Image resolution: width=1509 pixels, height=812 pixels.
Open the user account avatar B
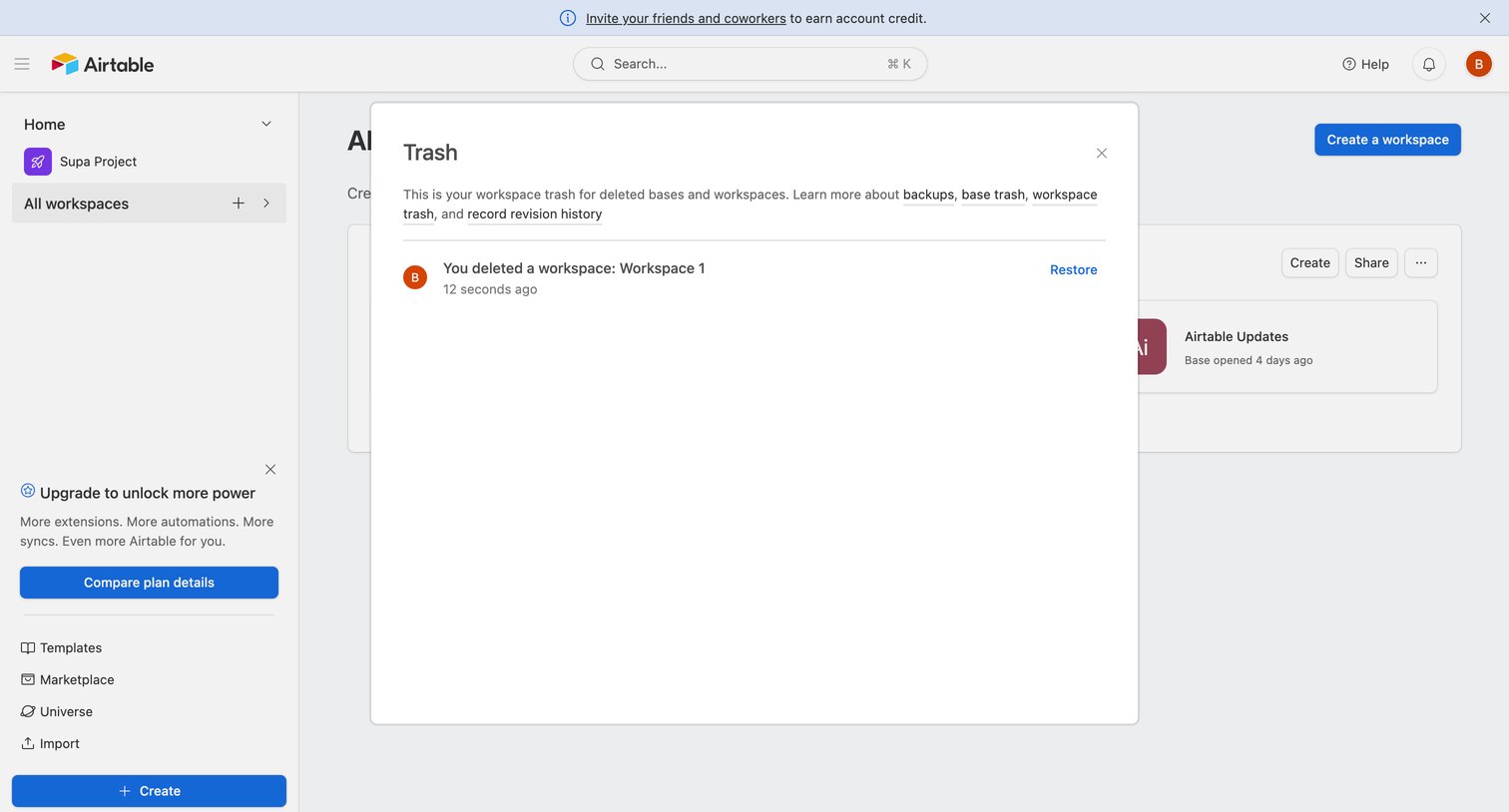[1478, 64]
